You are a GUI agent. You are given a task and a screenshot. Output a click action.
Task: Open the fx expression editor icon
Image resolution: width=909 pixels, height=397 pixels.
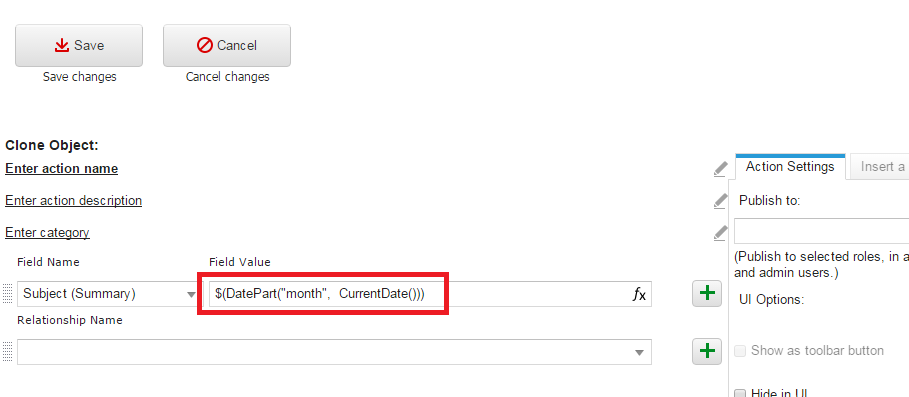click(x=638, y=295)
